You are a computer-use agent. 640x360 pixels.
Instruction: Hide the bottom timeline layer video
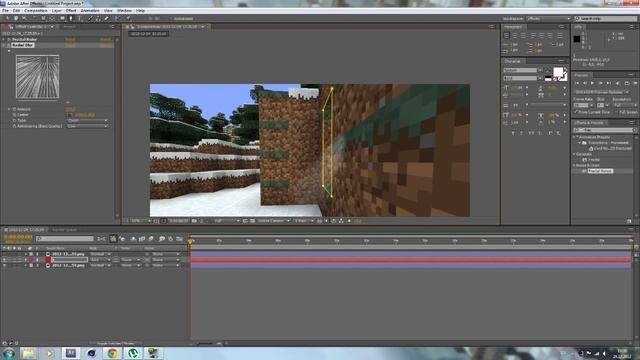click(x=4, y=265)
